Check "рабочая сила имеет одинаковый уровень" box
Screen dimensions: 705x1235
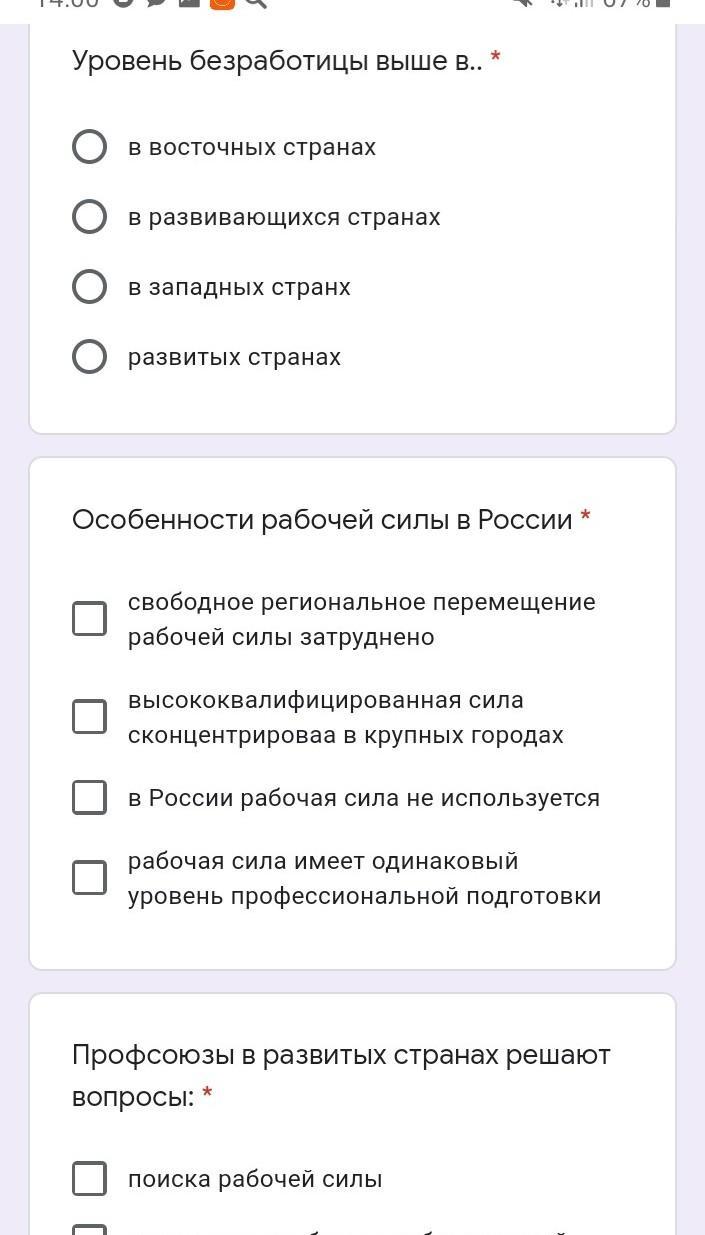click(90, 878)
